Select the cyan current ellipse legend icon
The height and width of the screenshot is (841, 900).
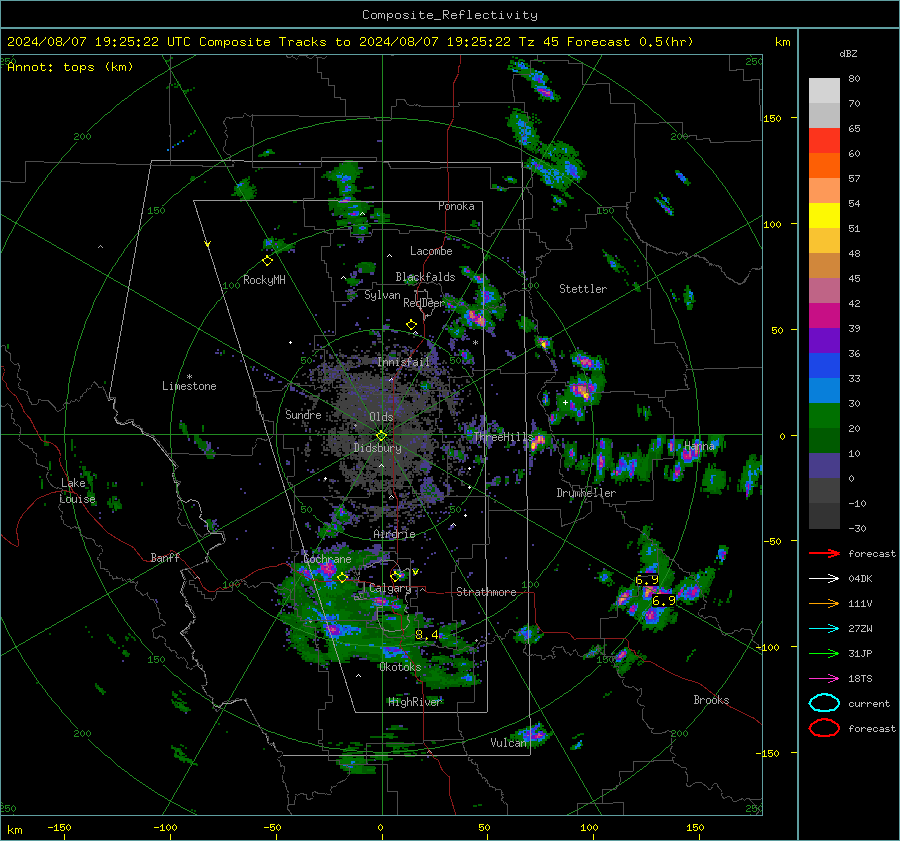[x=824, y=703]
